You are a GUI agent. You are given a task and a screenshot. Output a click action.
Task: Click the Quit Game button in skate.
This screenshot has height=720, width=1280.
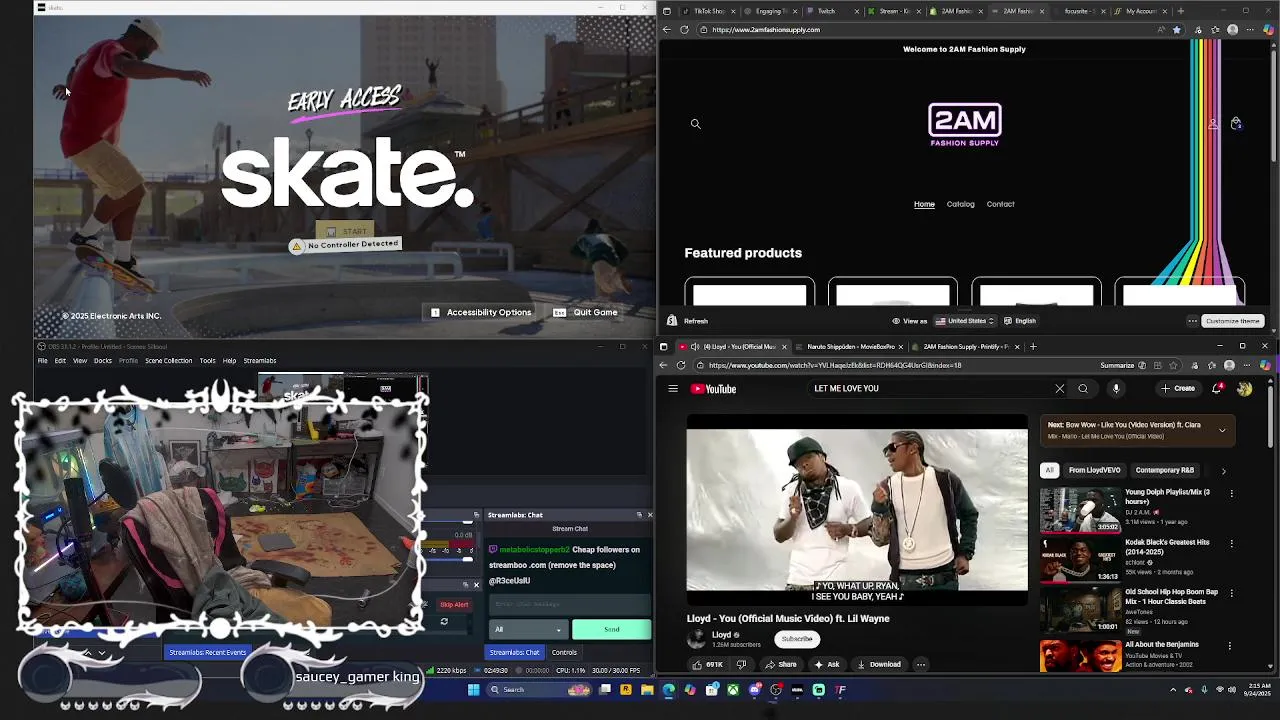(586, 313)
